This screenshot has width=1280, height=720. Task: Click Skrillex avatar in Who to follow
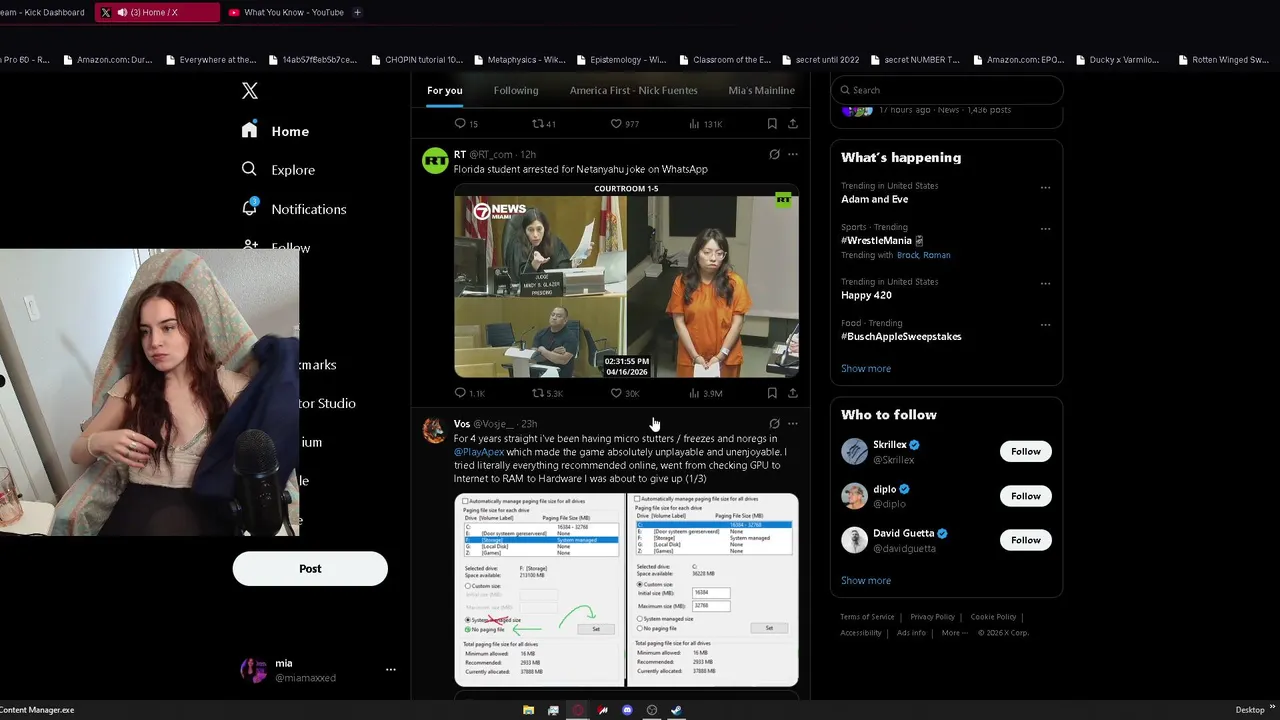[854, 451]
